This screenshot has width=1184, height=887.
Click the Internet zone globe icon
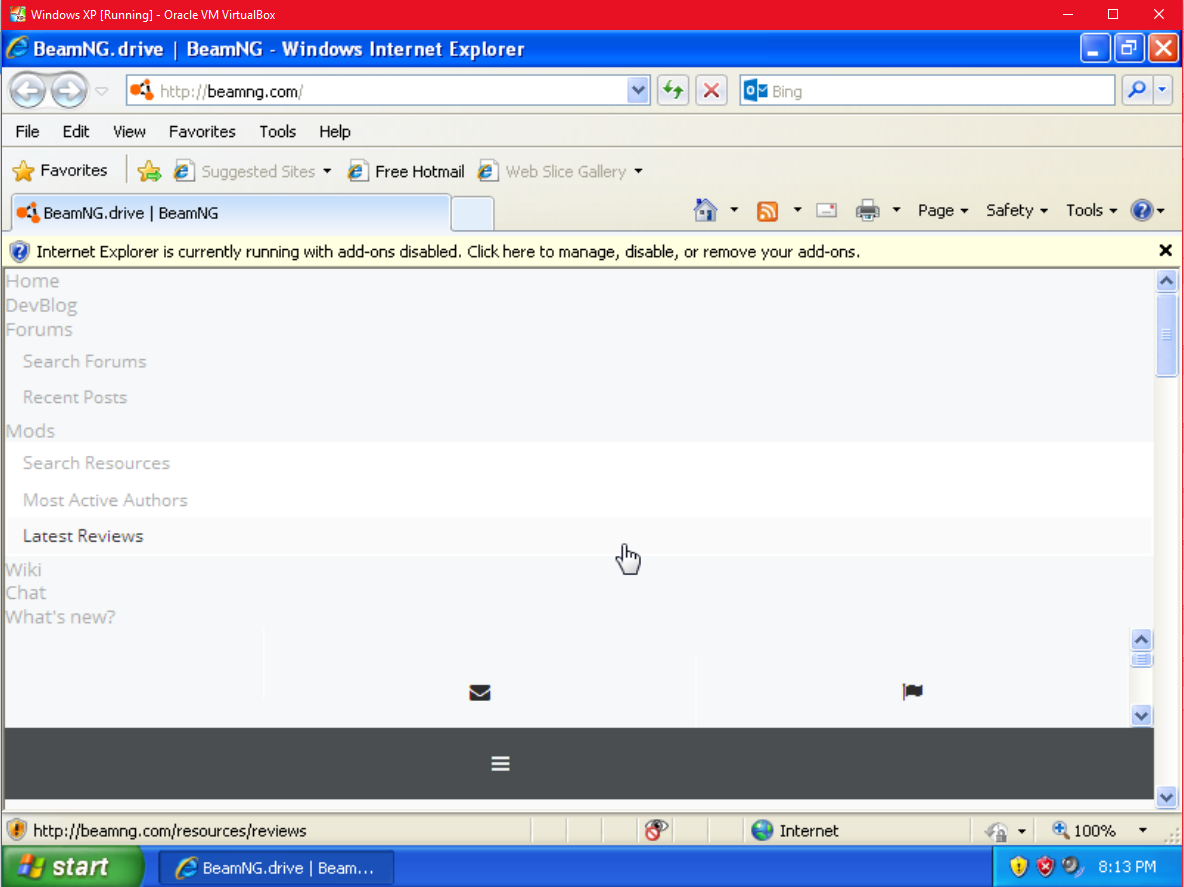[762, 830]
